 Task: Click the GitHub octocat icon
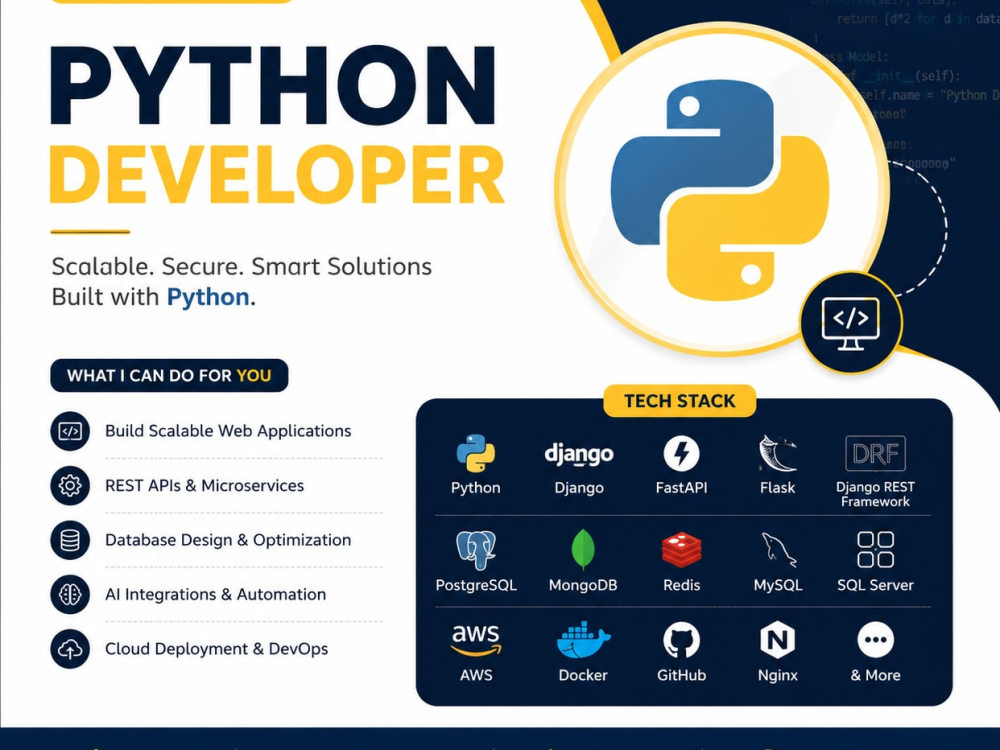(681, 640)
